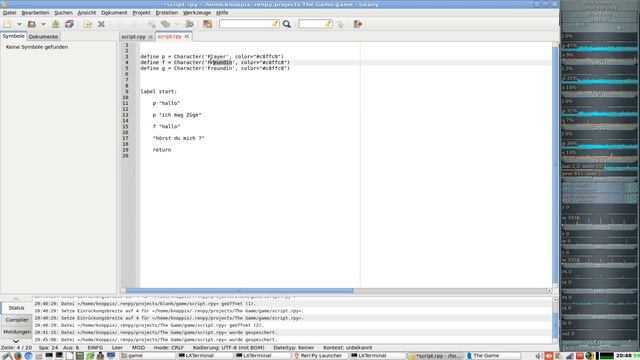640x360 pixels.
Task: Create a new file via toolbar icon
Action: pyautogui.click(x=8, y=24)
